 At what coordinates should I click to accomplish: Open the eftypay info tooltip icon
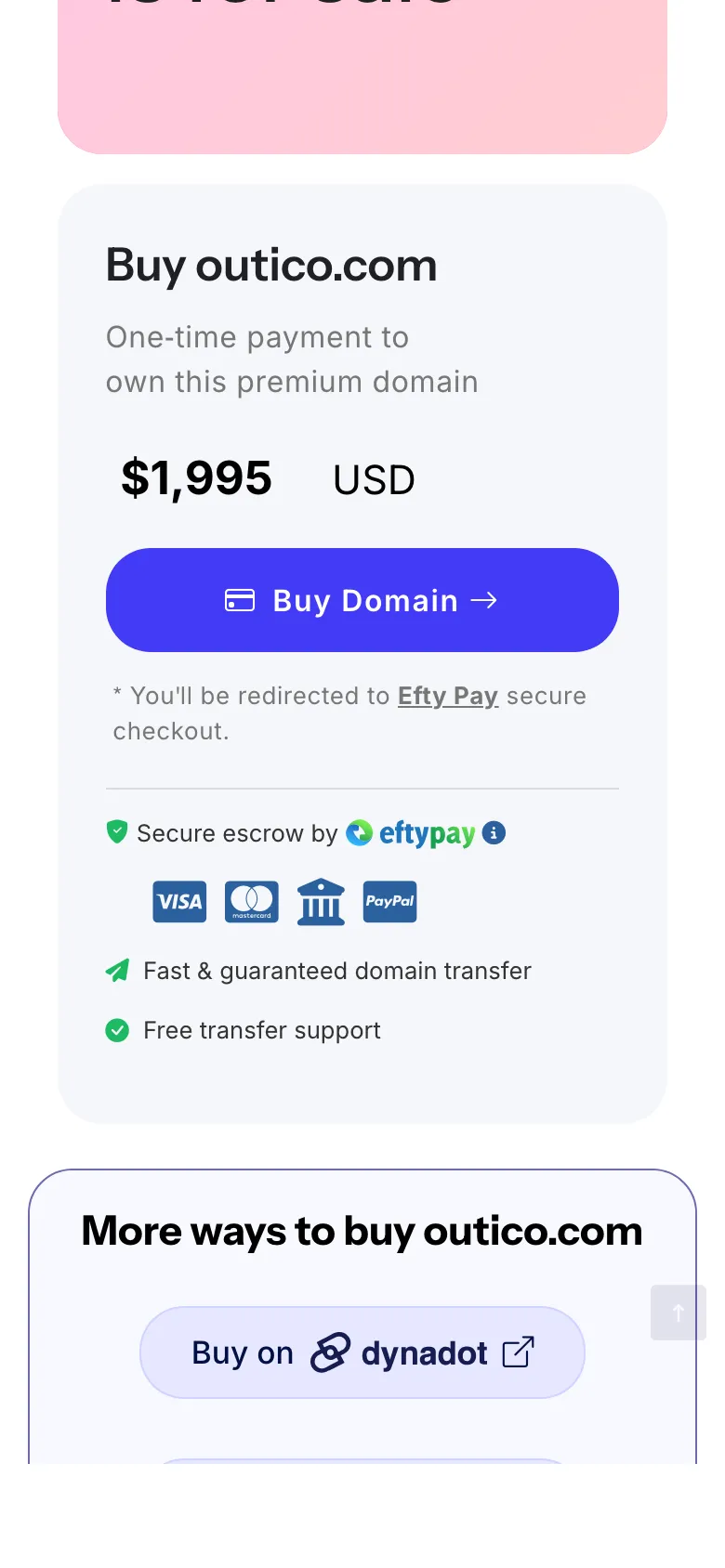[494, 832]
